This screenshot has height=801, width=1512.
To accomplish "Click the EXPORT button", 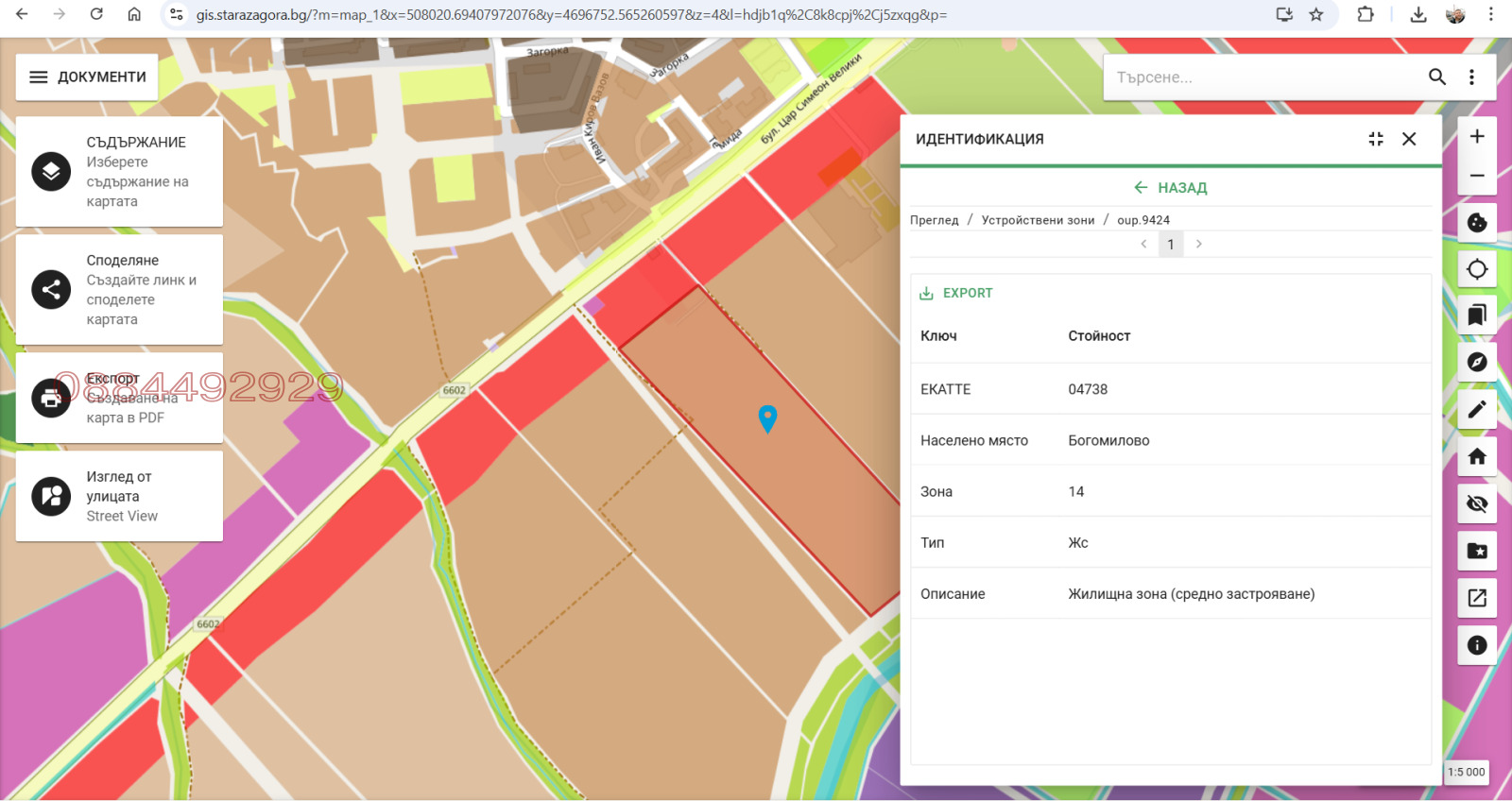I will tap(956, 293).
